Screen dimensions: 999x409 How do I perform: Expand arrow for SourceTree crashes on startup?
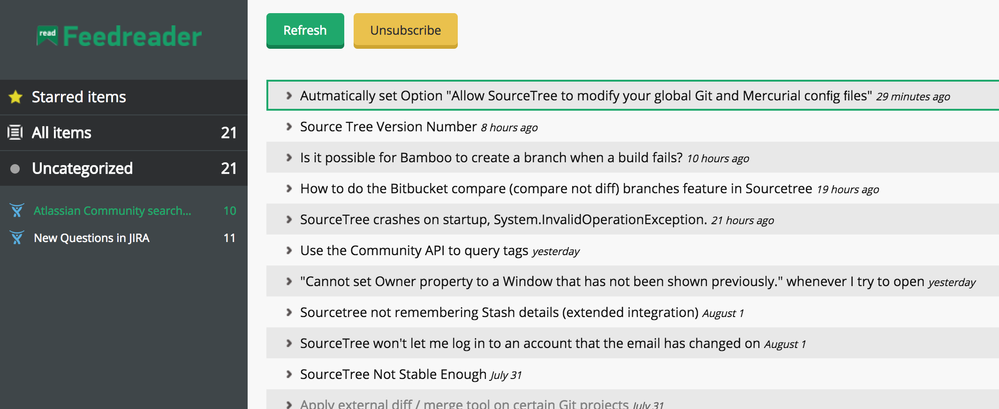coord(289,220)
